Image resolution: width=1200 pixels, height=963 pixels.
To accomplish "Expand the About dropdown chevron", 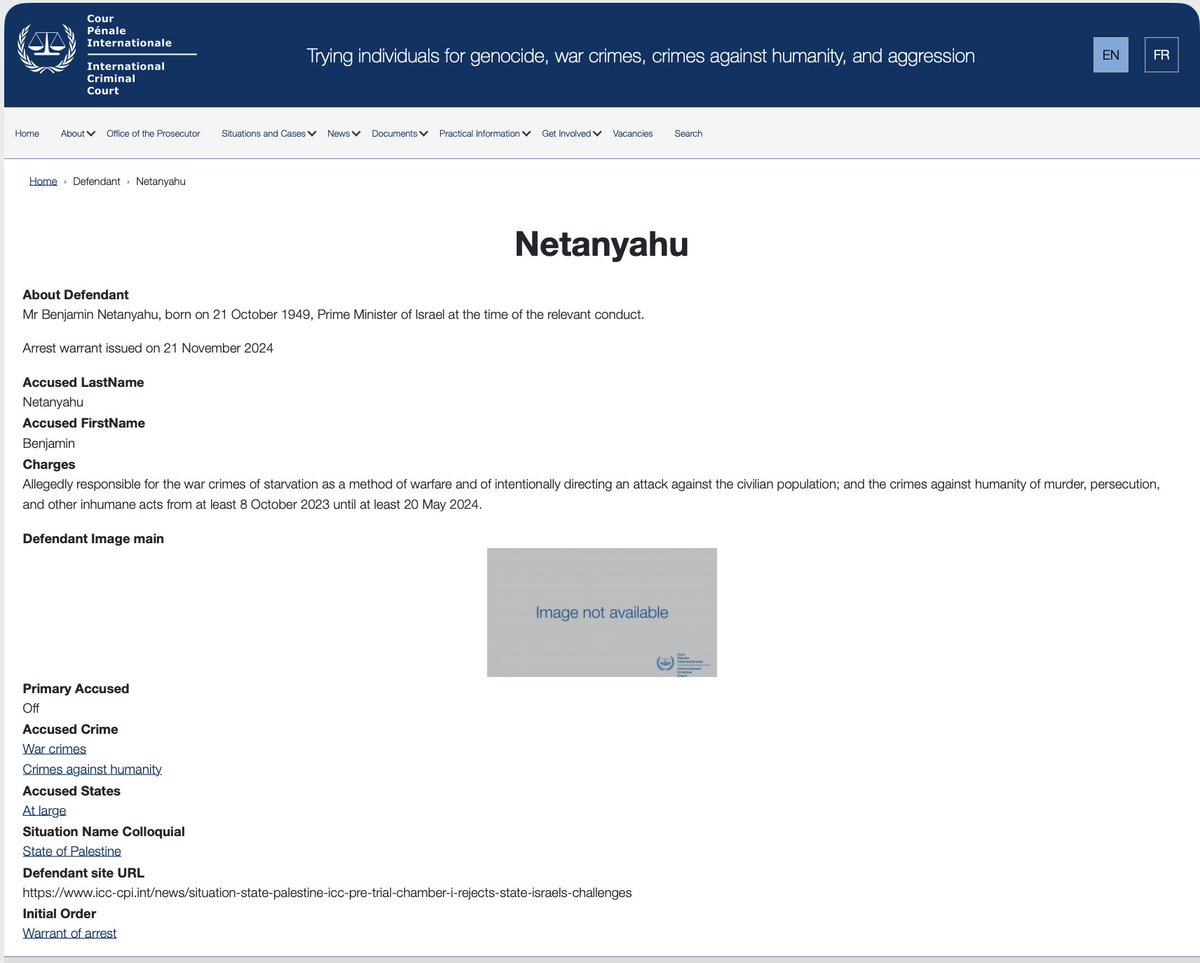I will pyautogui.click(x=91, y=134).
